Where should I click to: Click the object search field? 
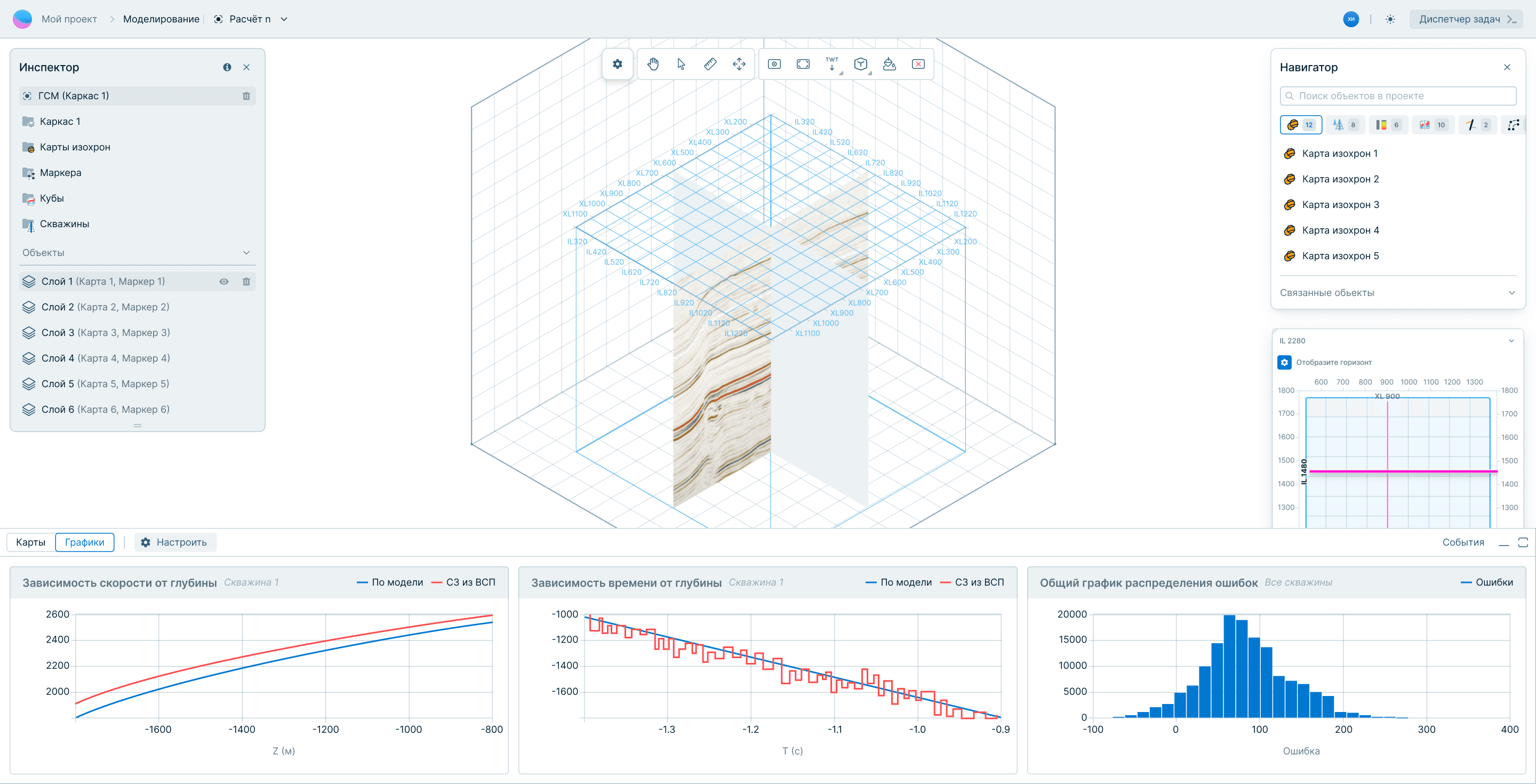(x=1398, y=96)
